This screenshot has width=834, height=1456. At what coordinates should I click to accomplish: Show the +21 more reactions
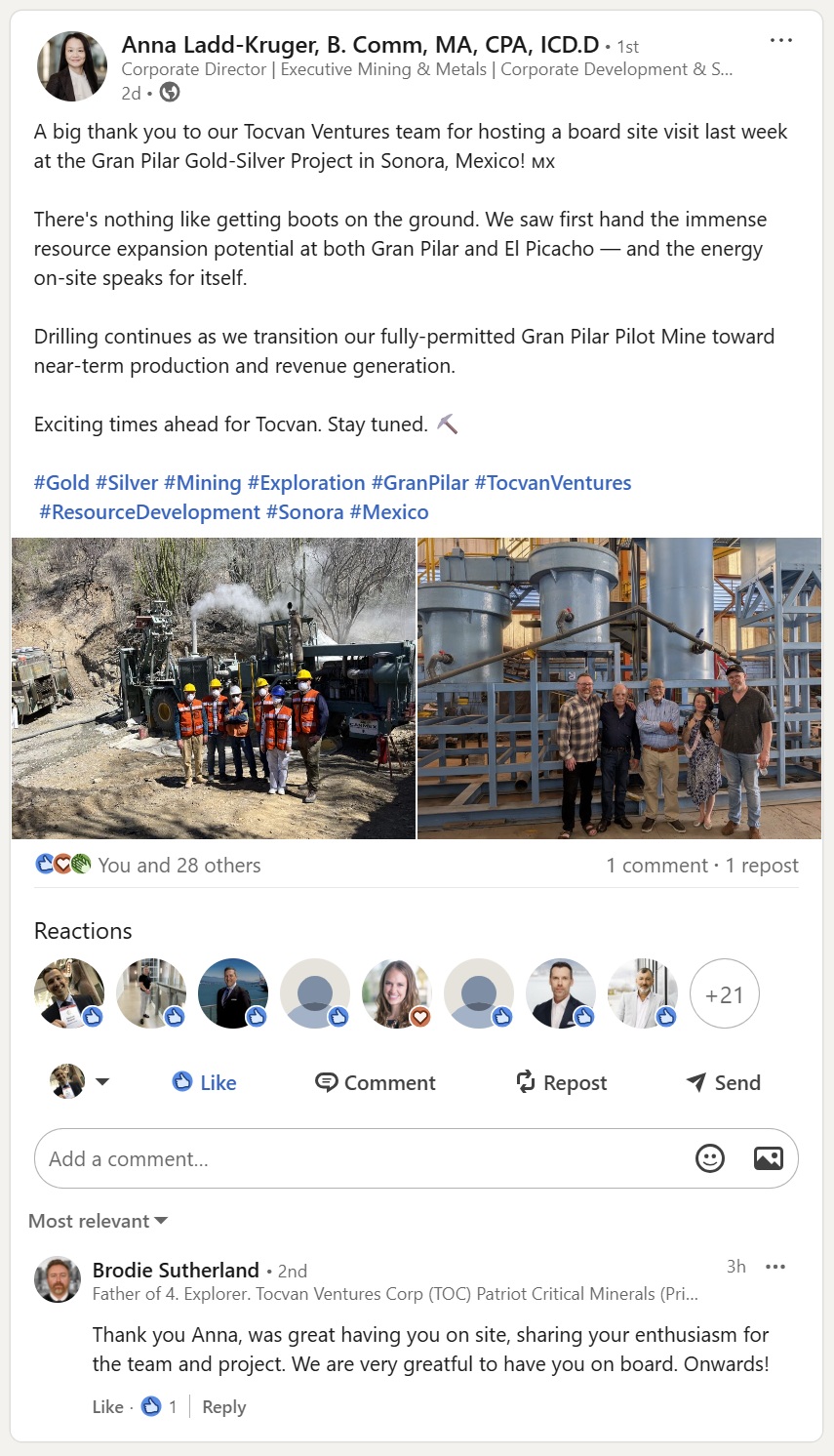point(724,994)
